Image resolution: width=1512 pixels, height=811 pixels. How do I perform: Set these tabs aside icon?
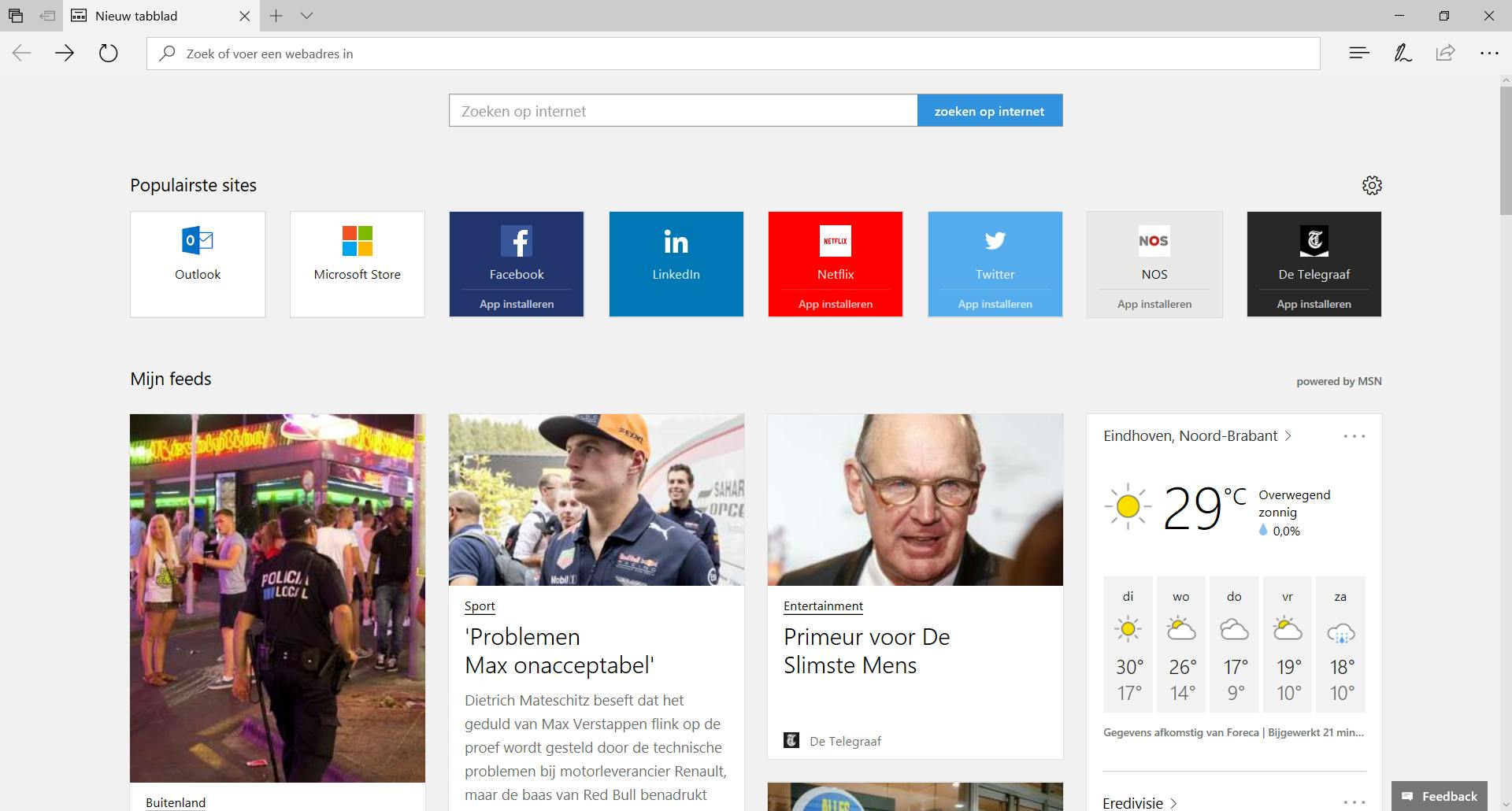(x=47, y=16)
